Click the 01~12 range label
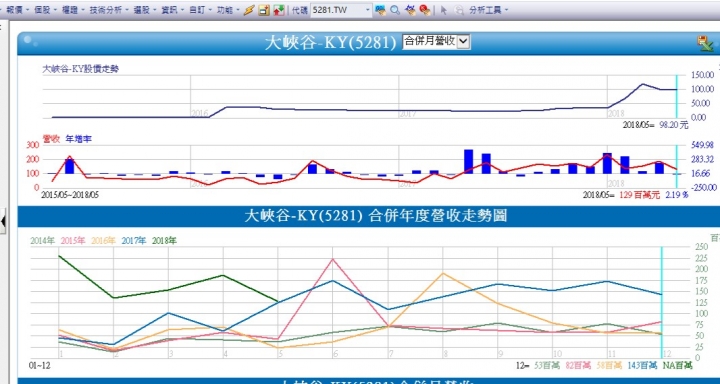The height and width of the screenshot is (384, 720). pyautogui.click(x=39, y=366)
